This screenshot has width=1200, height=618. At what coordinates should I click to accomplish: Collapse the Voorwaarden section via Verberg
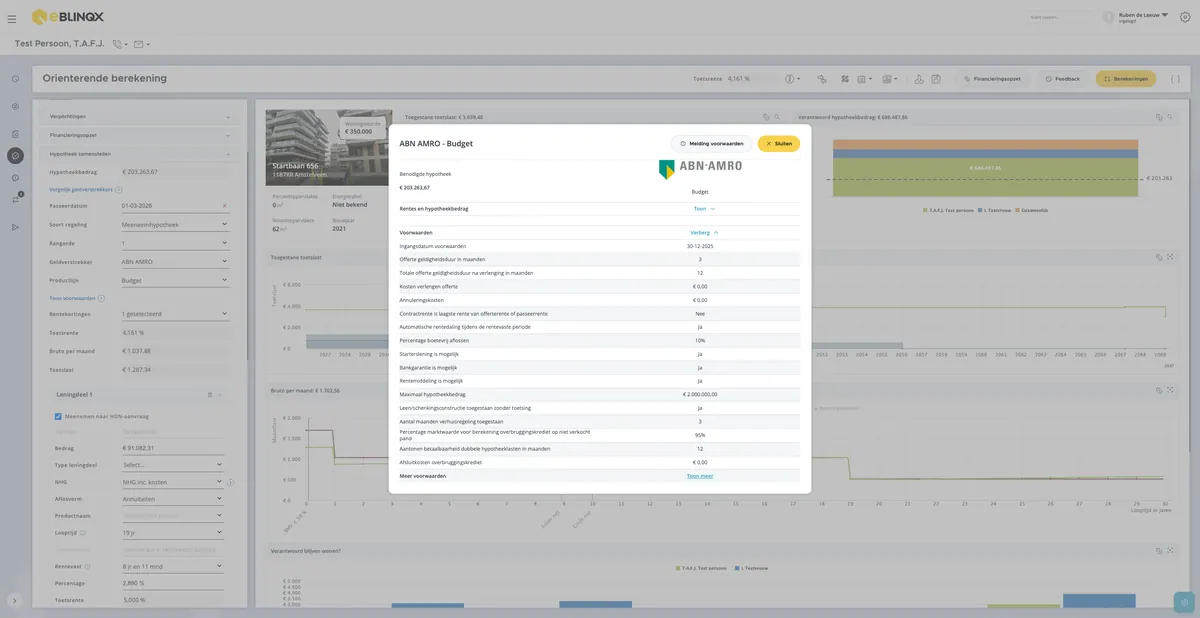click(704, 232)
